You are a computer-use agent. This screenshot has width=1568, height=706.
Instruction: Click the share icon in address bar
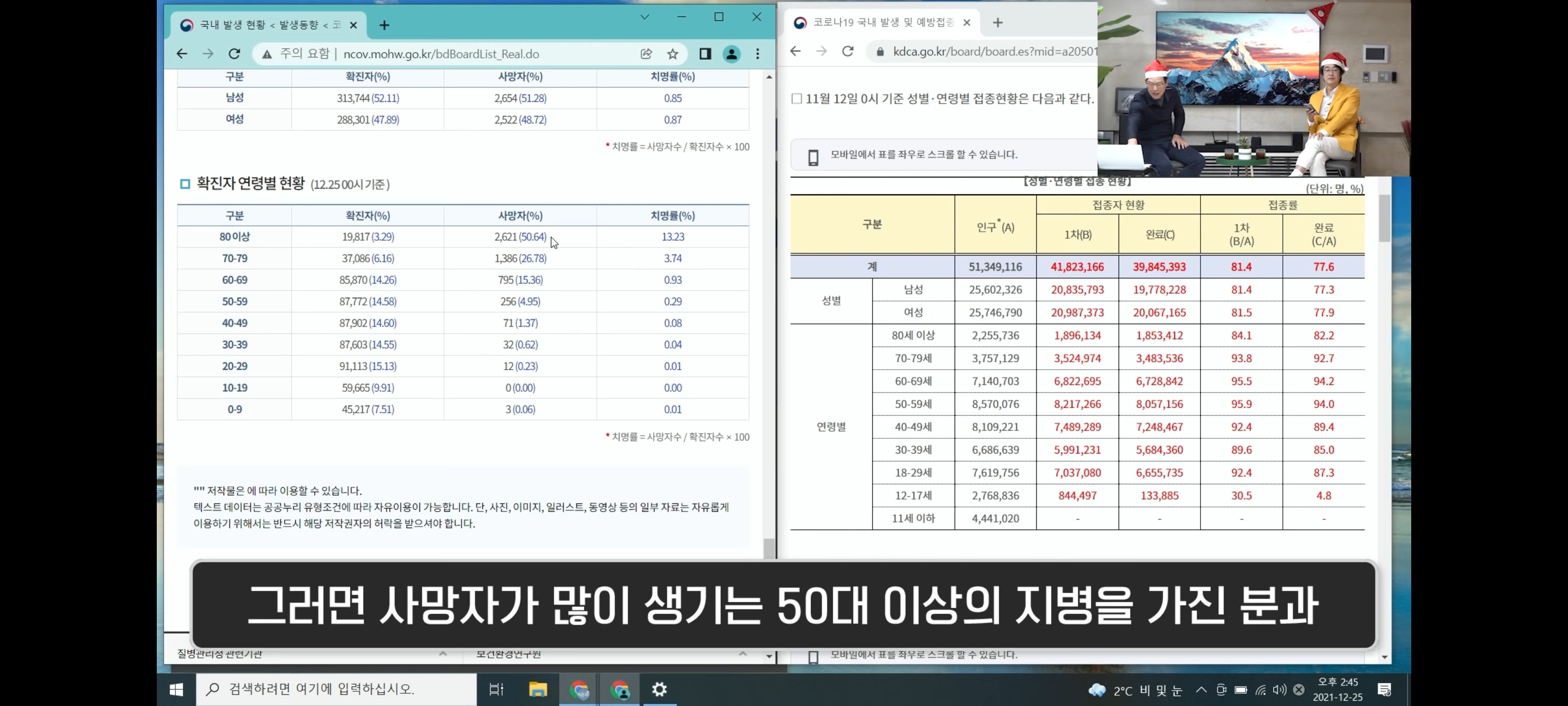pyautogui.click(x=646, y=53)
